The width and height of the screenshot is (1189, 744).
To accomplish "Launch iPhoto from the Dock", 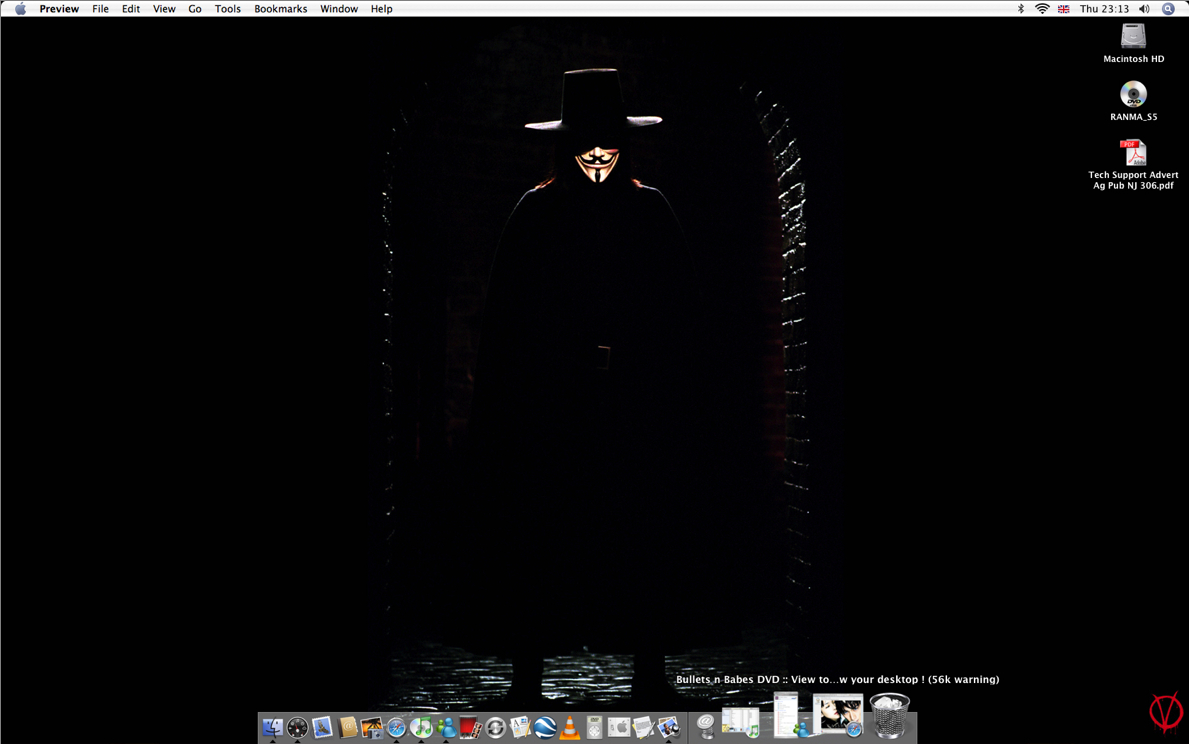I will 372,727.
